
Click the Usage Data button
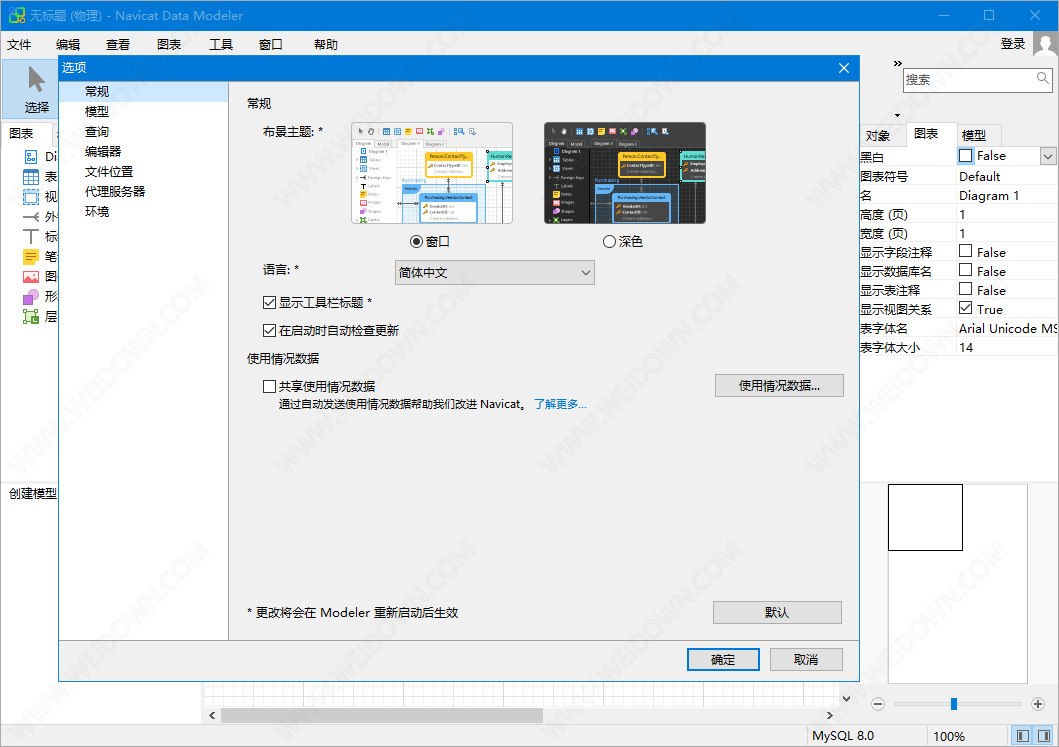(x=779, y=386)
